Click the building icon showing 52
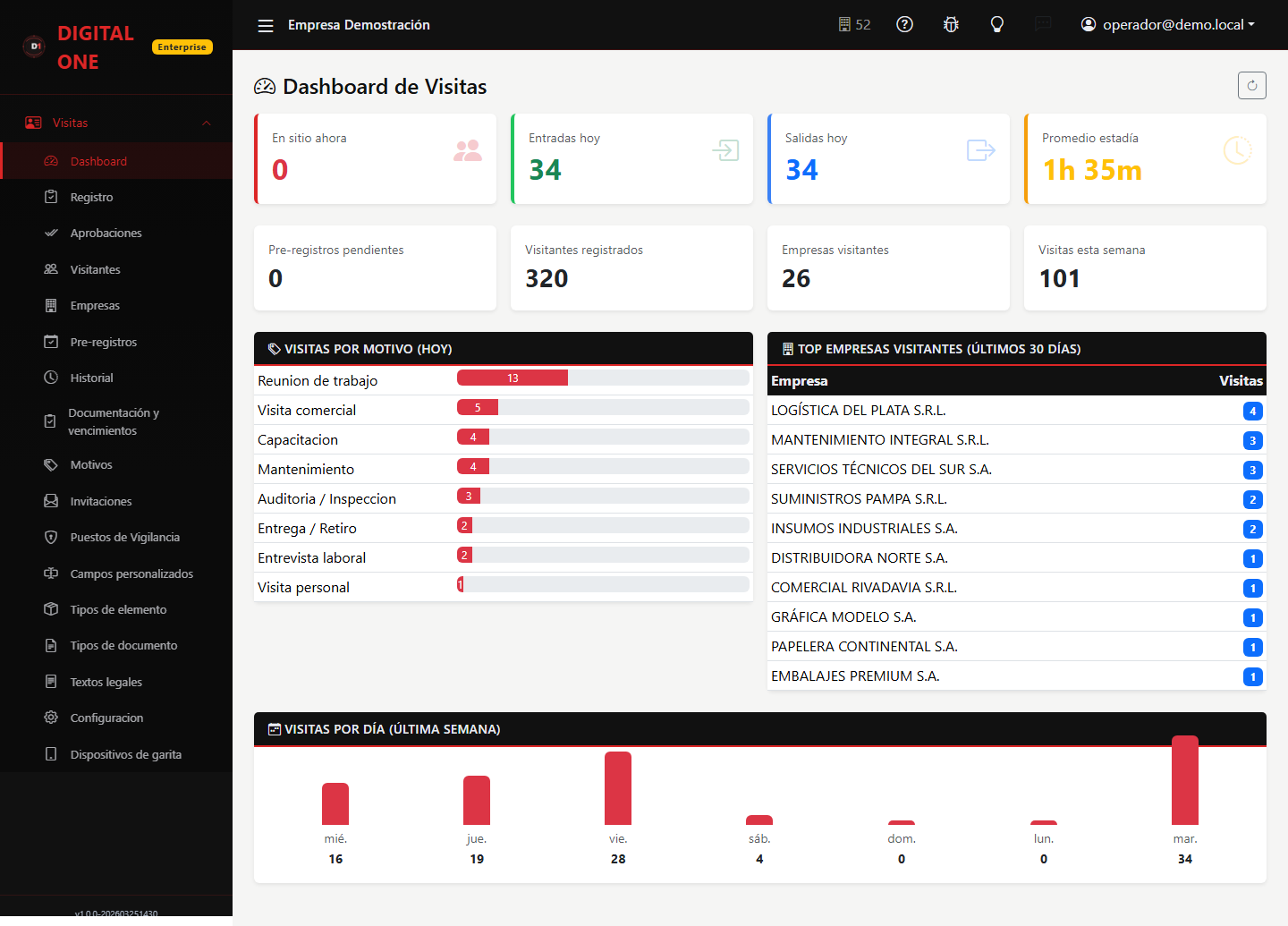 854,24
